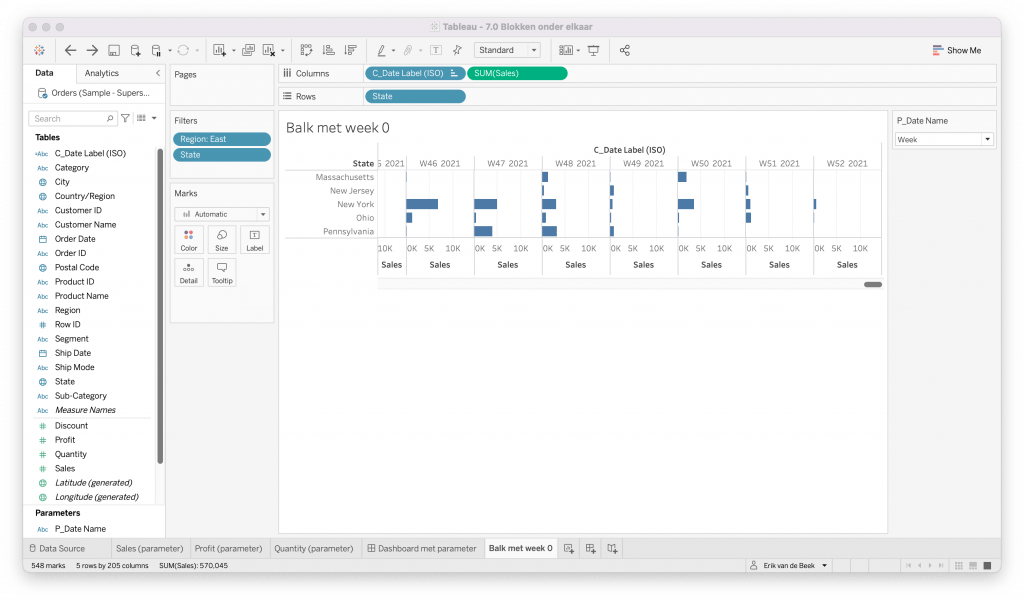Toggle the Show Me panel
This screenshot has width=1024, height=601.
[956, 50]
